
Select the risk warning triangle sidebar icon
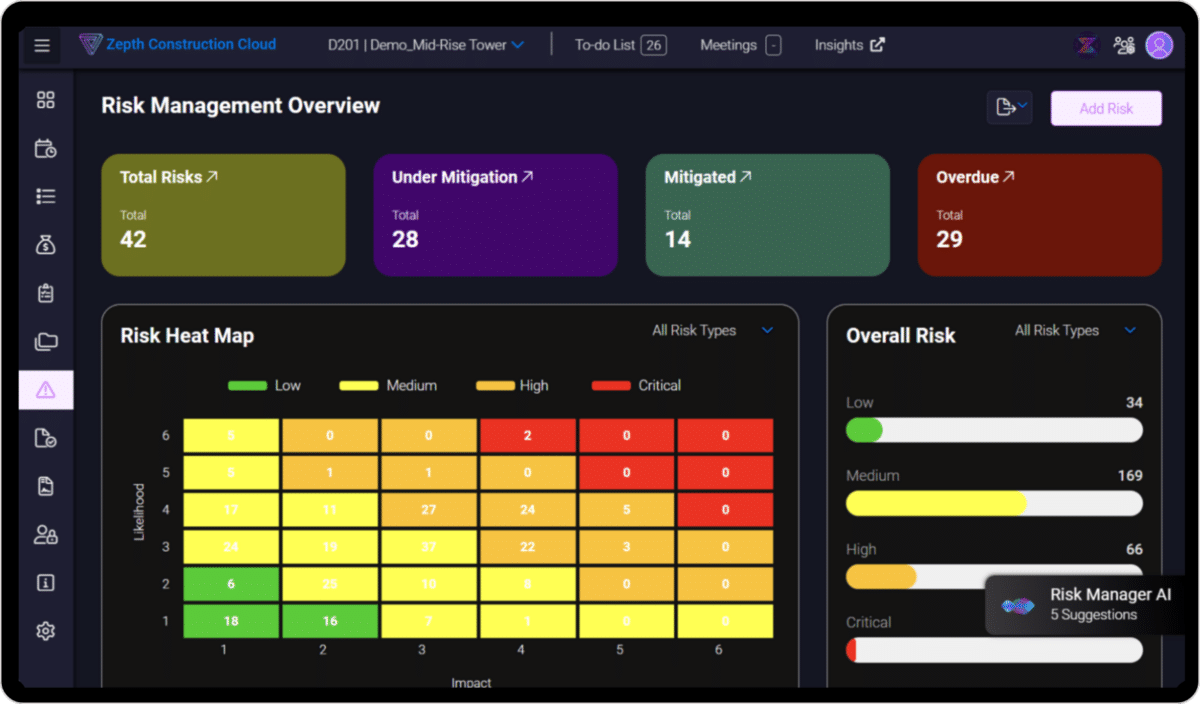pyautogui.click(x=45, y=390)
